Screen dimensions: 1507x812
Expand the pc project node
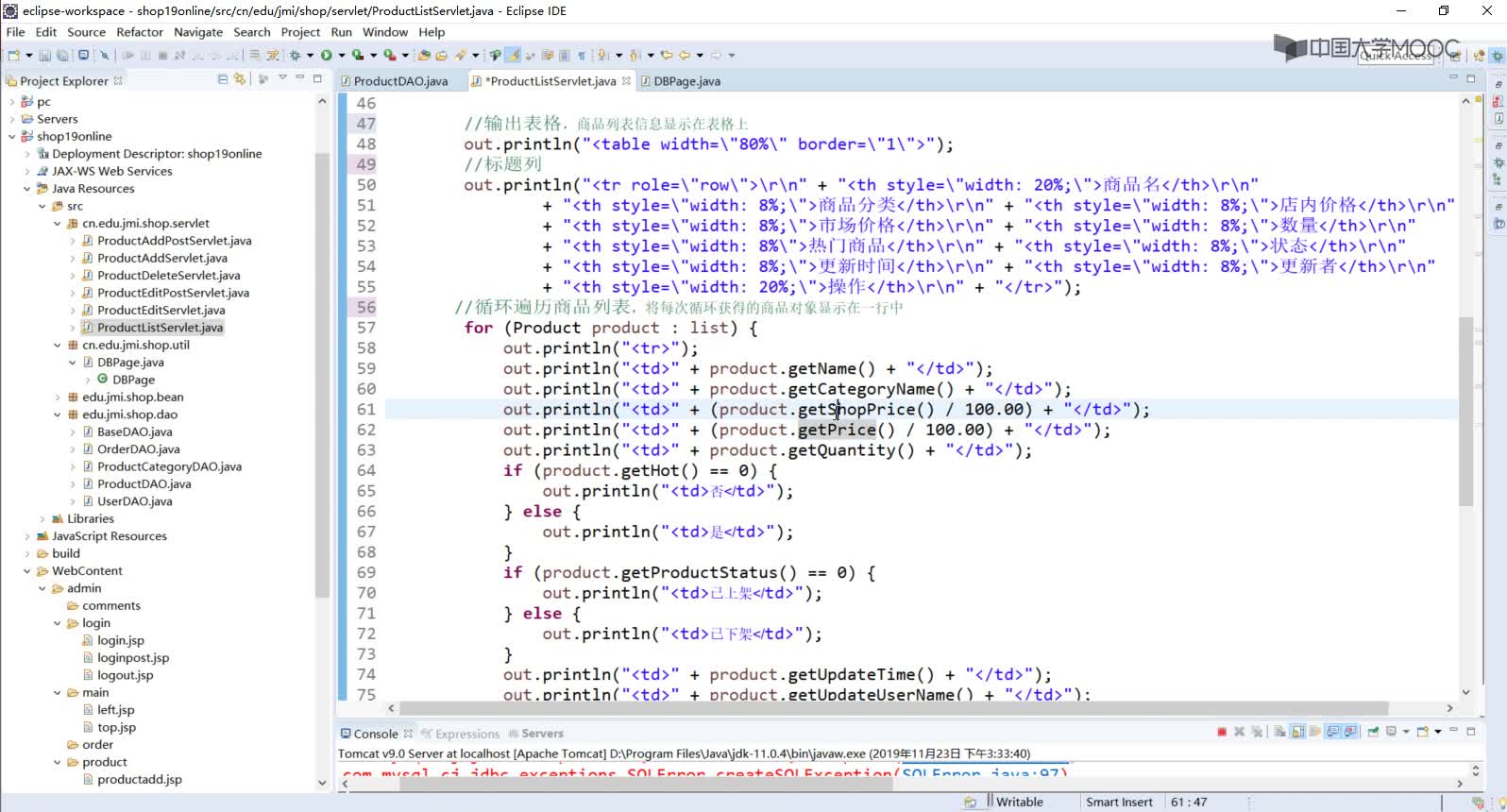coord(11,101)
